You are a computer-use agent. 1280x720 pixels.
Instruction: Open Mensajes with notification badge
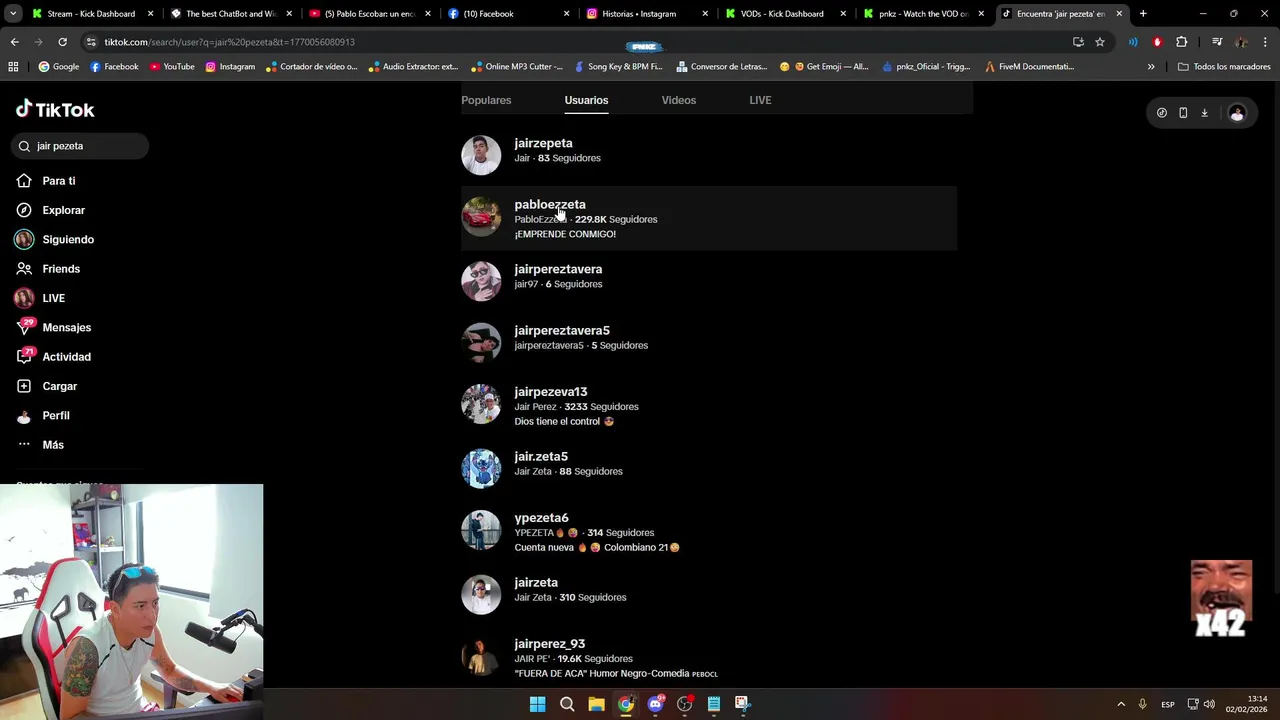point(66,327)
